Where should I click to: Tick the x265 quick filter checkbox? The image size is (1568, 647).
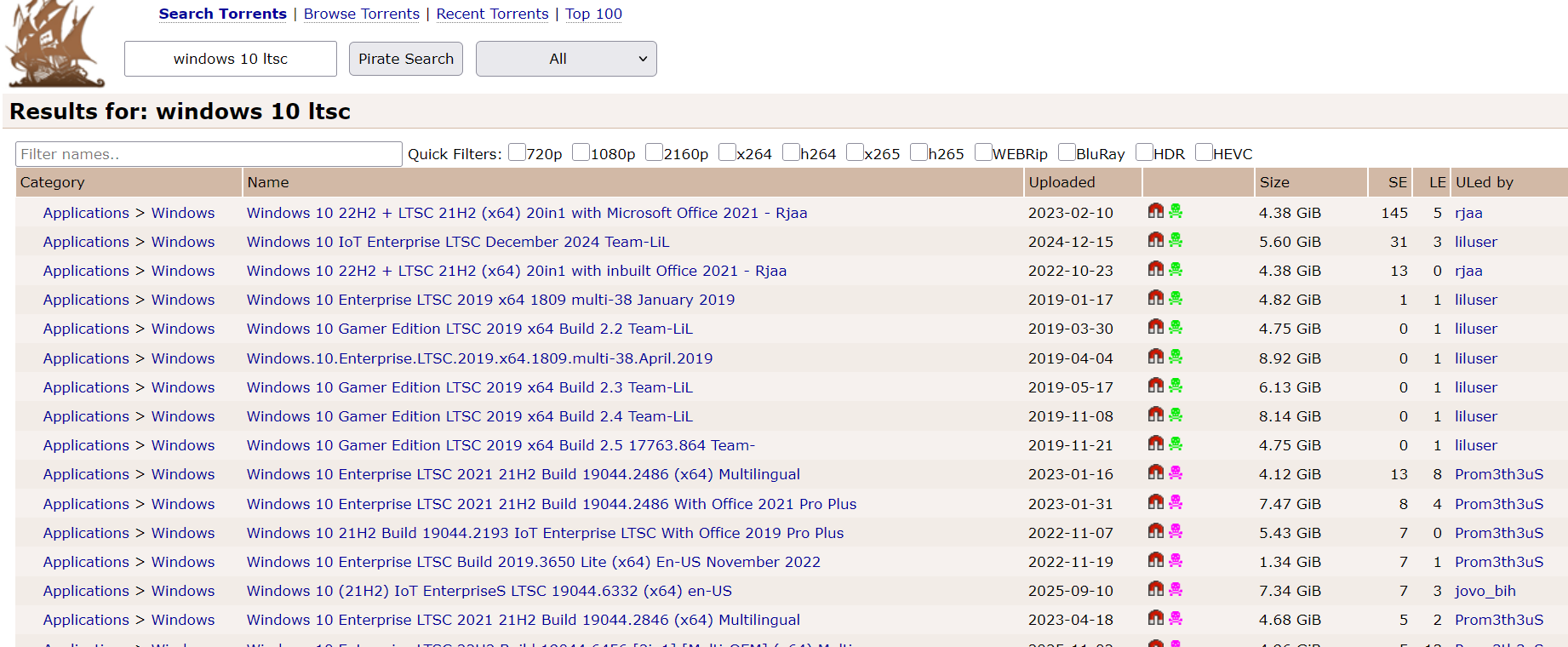(855, 152)
